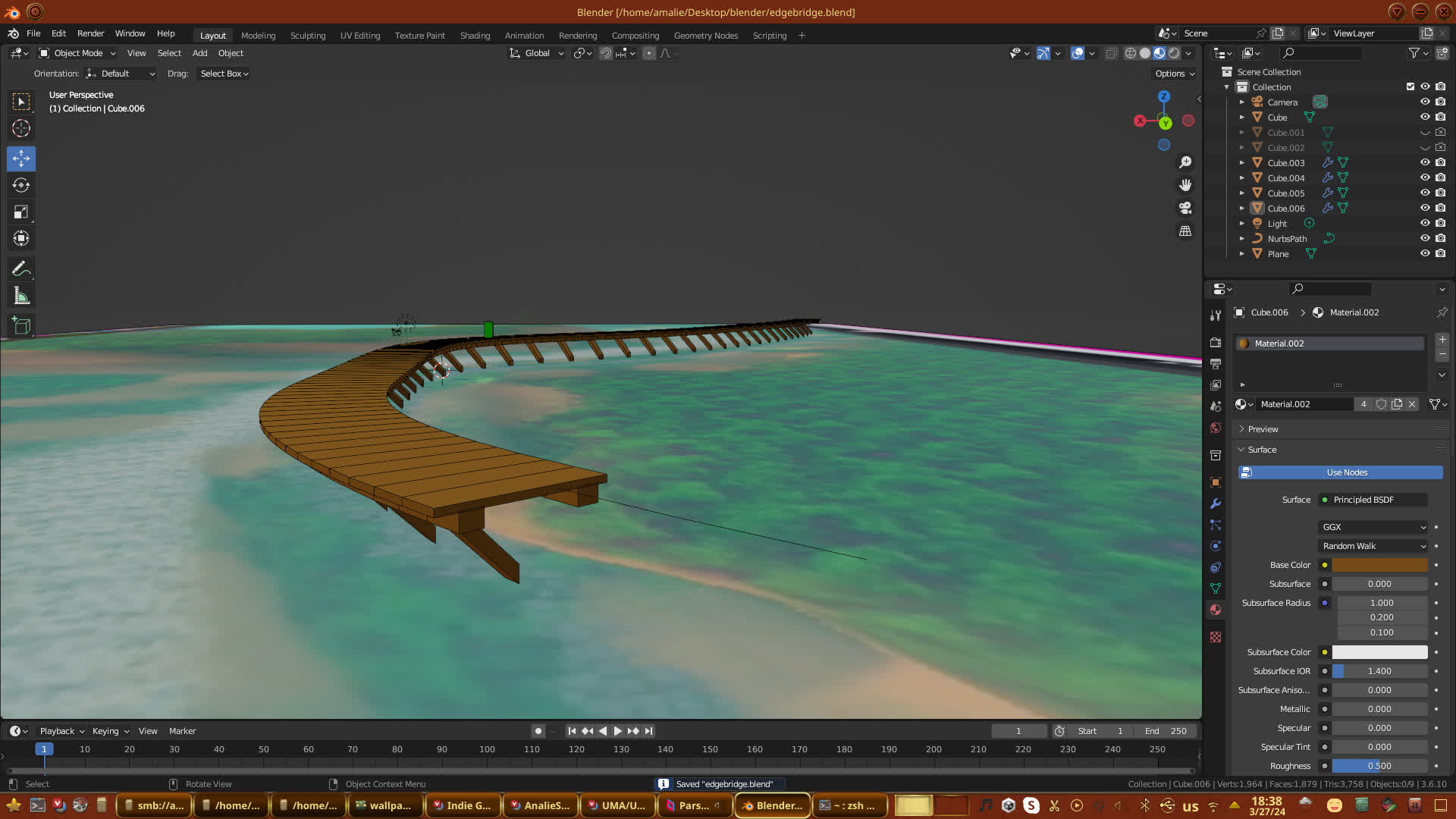The image size is (1456, 819).
Task: Open the Modifiers properties tab (wrench)
Action: click(1216, 504)
